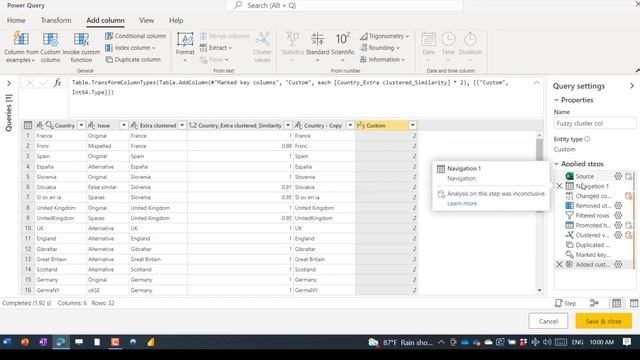Open the search box
Image resolution: width=640 pixels, height=360 pixels.
click(x=344, y=5)
